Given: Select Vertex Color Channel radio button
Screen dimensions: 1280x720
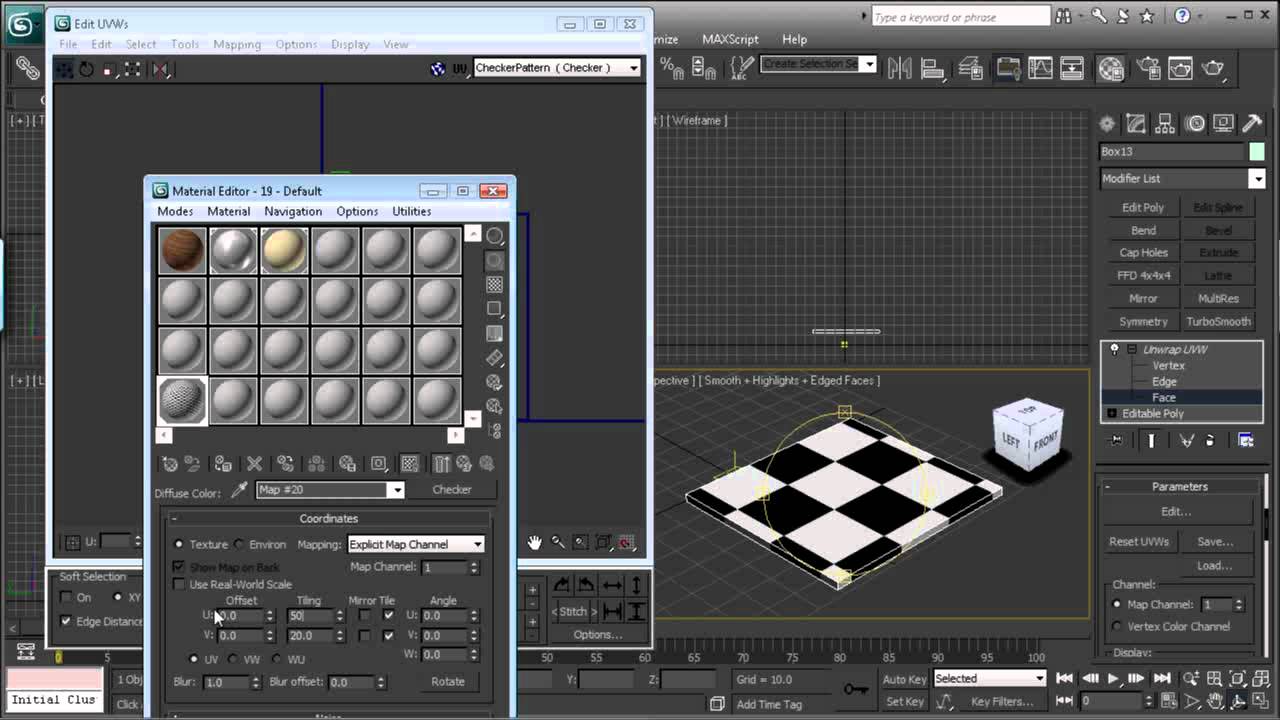Looking at the screenshot, I should pyautogui.click(x=1117, y=627).
